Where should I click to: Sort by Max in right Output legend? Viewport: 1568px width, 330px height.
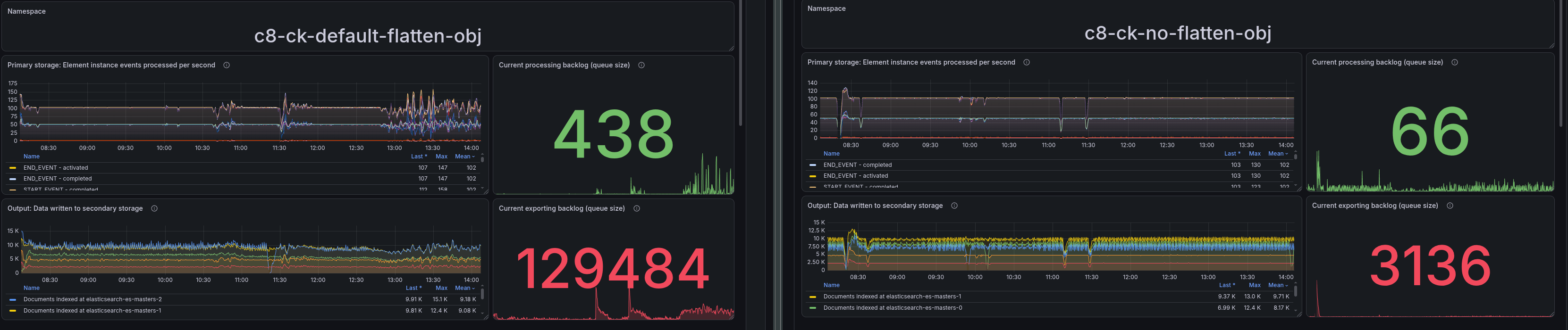(1255, 285)
